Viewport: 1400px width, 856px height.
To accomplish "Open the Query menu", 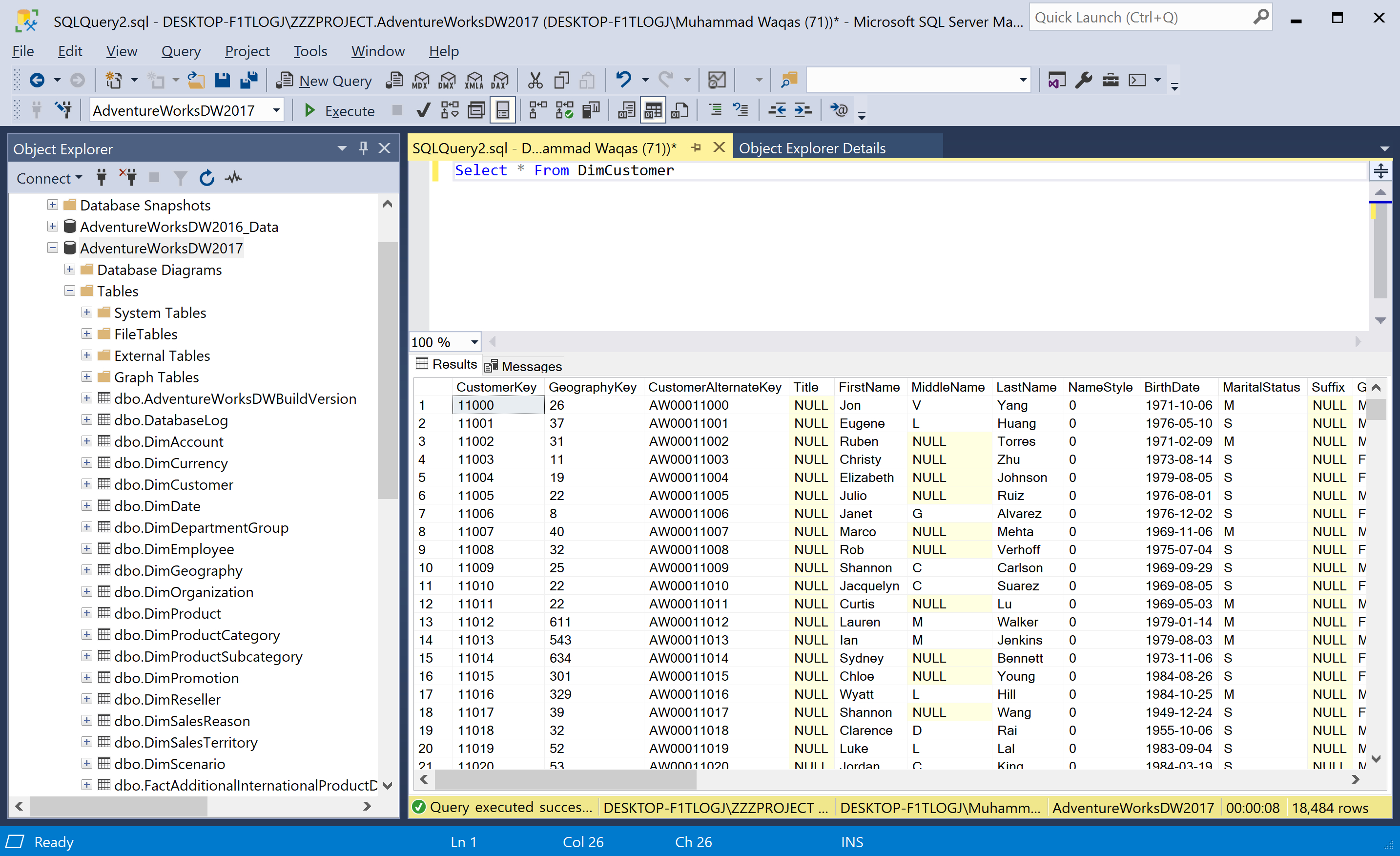I will point(181,51).
